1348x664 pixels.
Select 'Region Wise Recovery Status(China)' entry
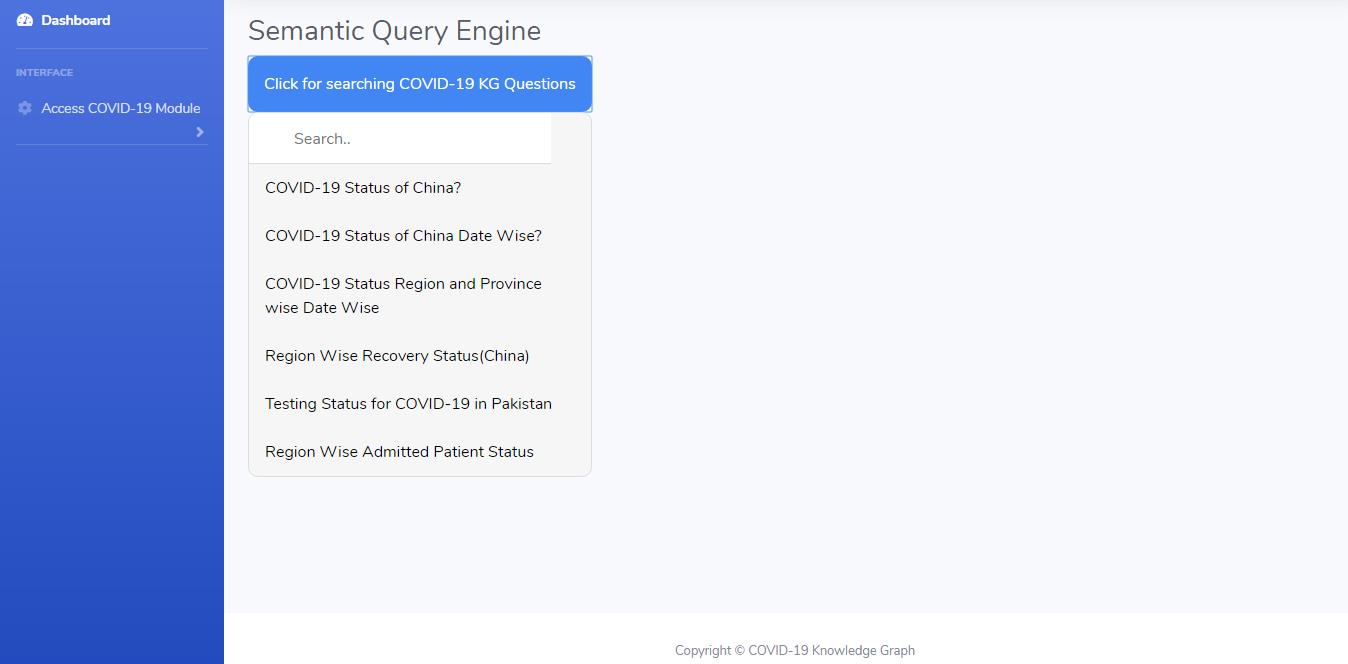pyautogui.click(x=397, y=356)
